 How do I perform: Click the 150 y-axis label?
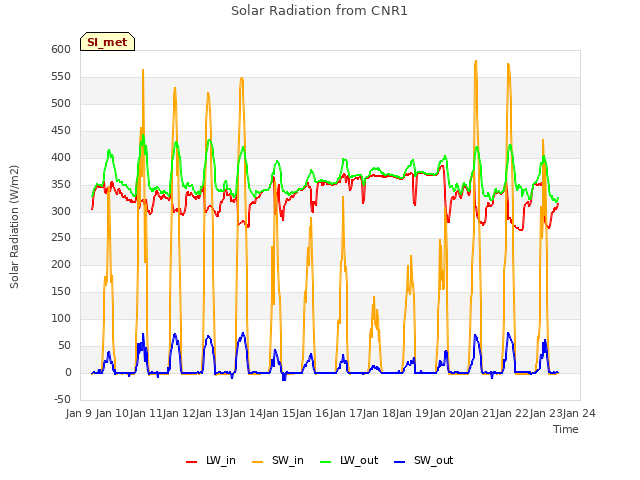coord(61,291)
